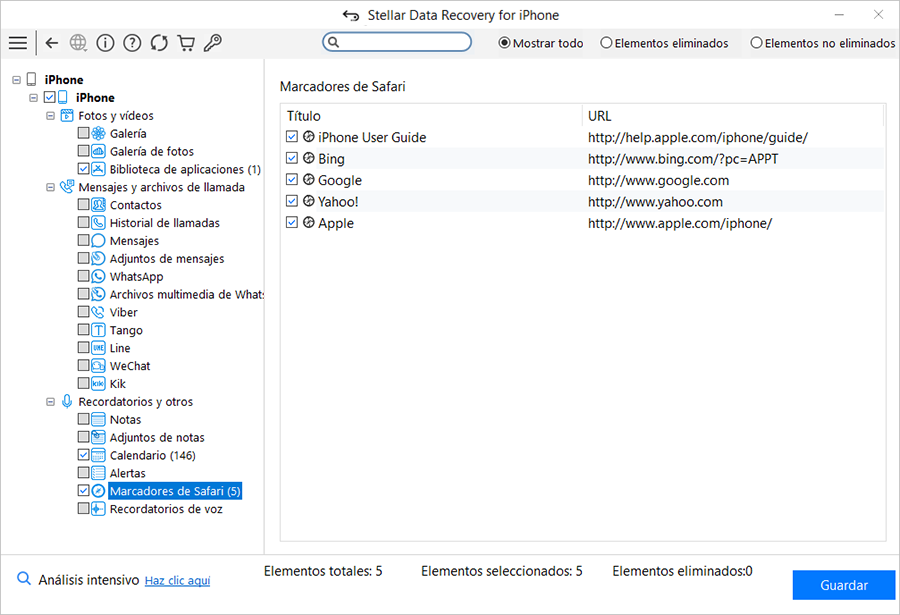
Task: Click the Galería de fotos icon
Action: pos(99,151)
